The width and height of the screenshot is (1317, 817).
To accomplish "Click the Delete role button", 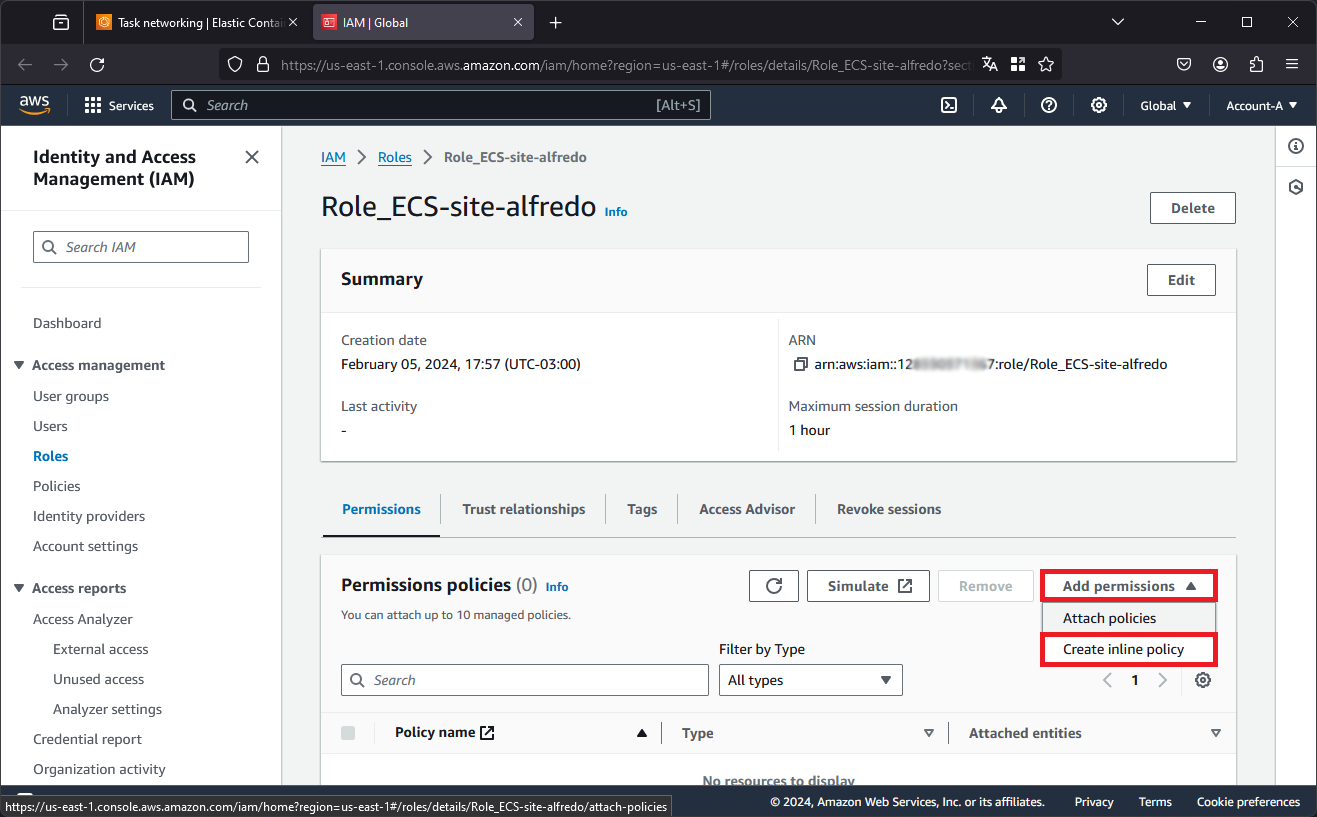I will [x=1193, y=208].
